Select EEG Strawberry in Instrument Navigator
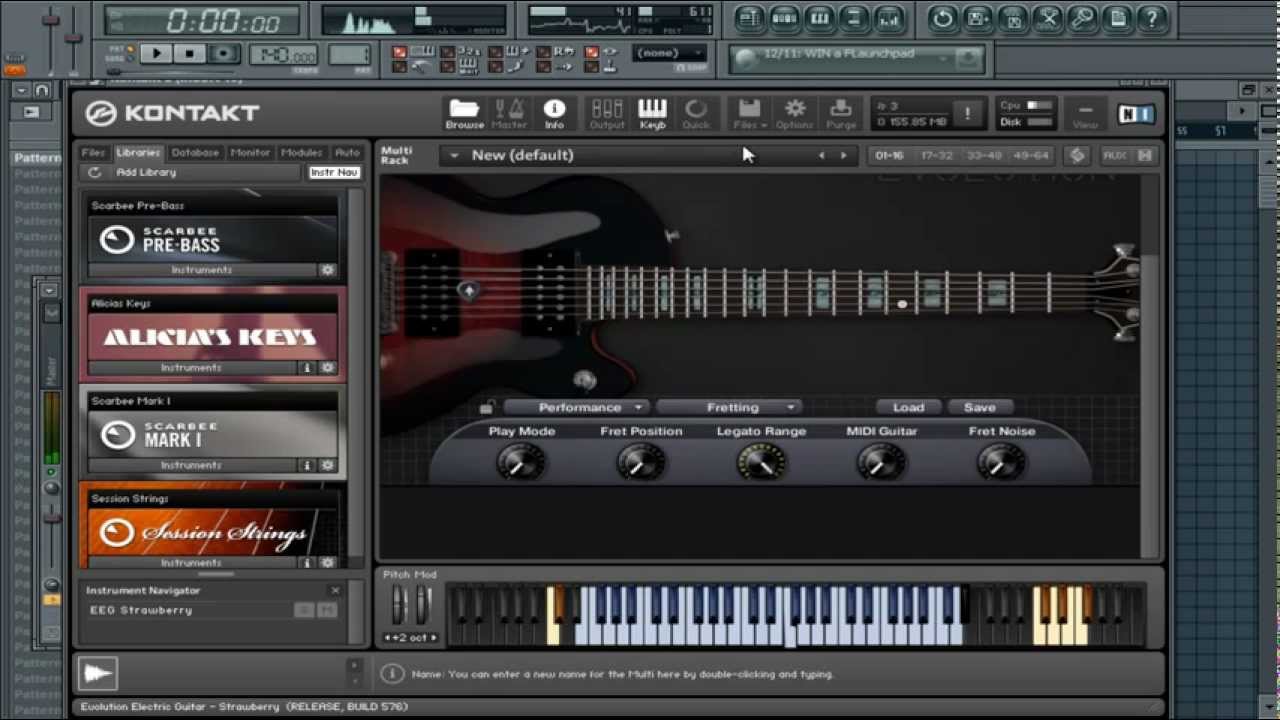 coord(141,610)
